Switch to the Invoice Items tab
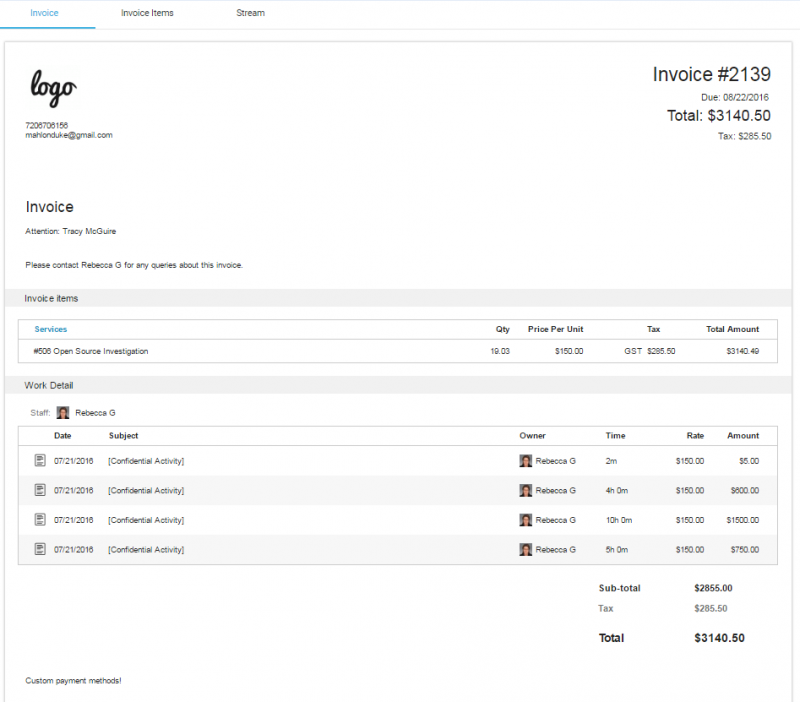800x702 pixels. coord(147,13)
